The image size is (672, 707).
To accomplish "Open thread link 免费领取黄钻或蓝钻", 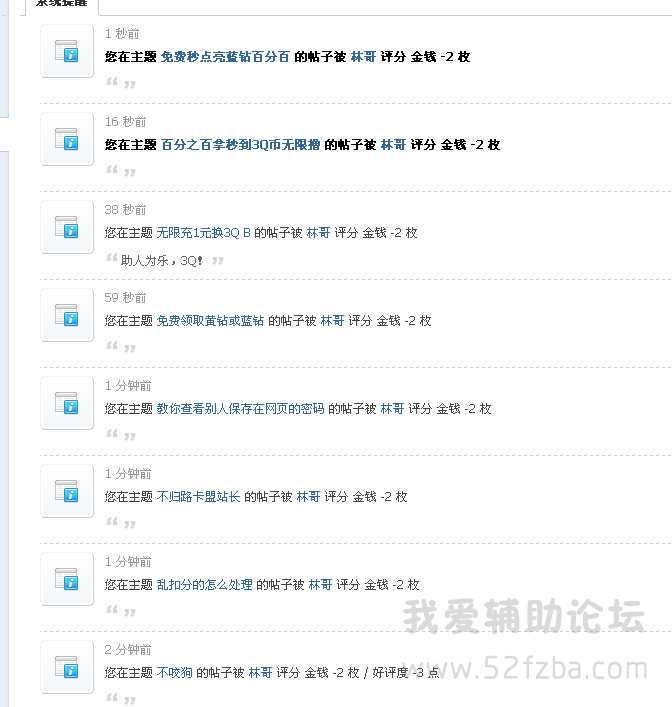I will (210, 321).
